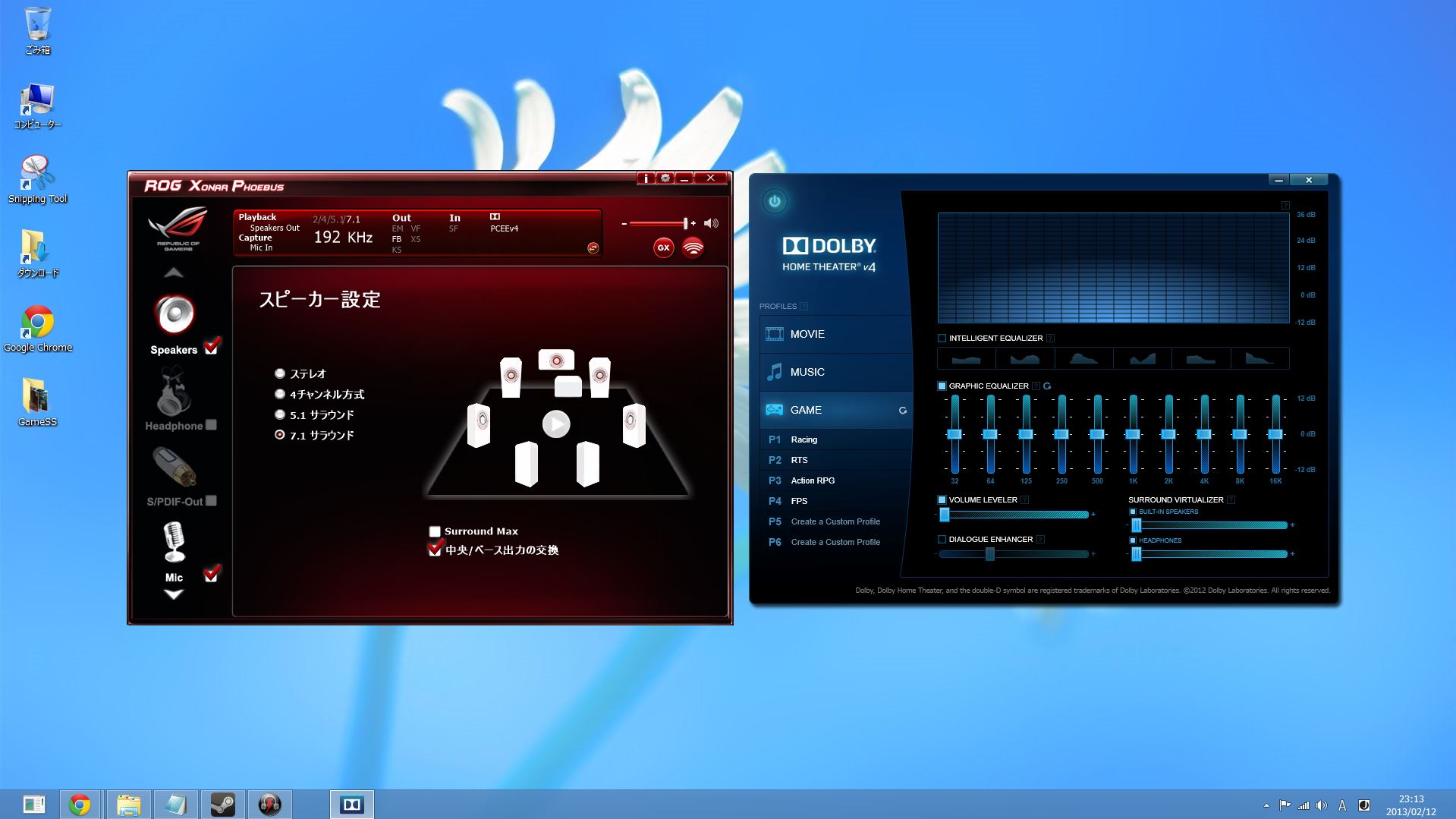Click the center speaker in the room diagram
The image size is (1456, 819).
pyautogui.click(x=556, y=360)
